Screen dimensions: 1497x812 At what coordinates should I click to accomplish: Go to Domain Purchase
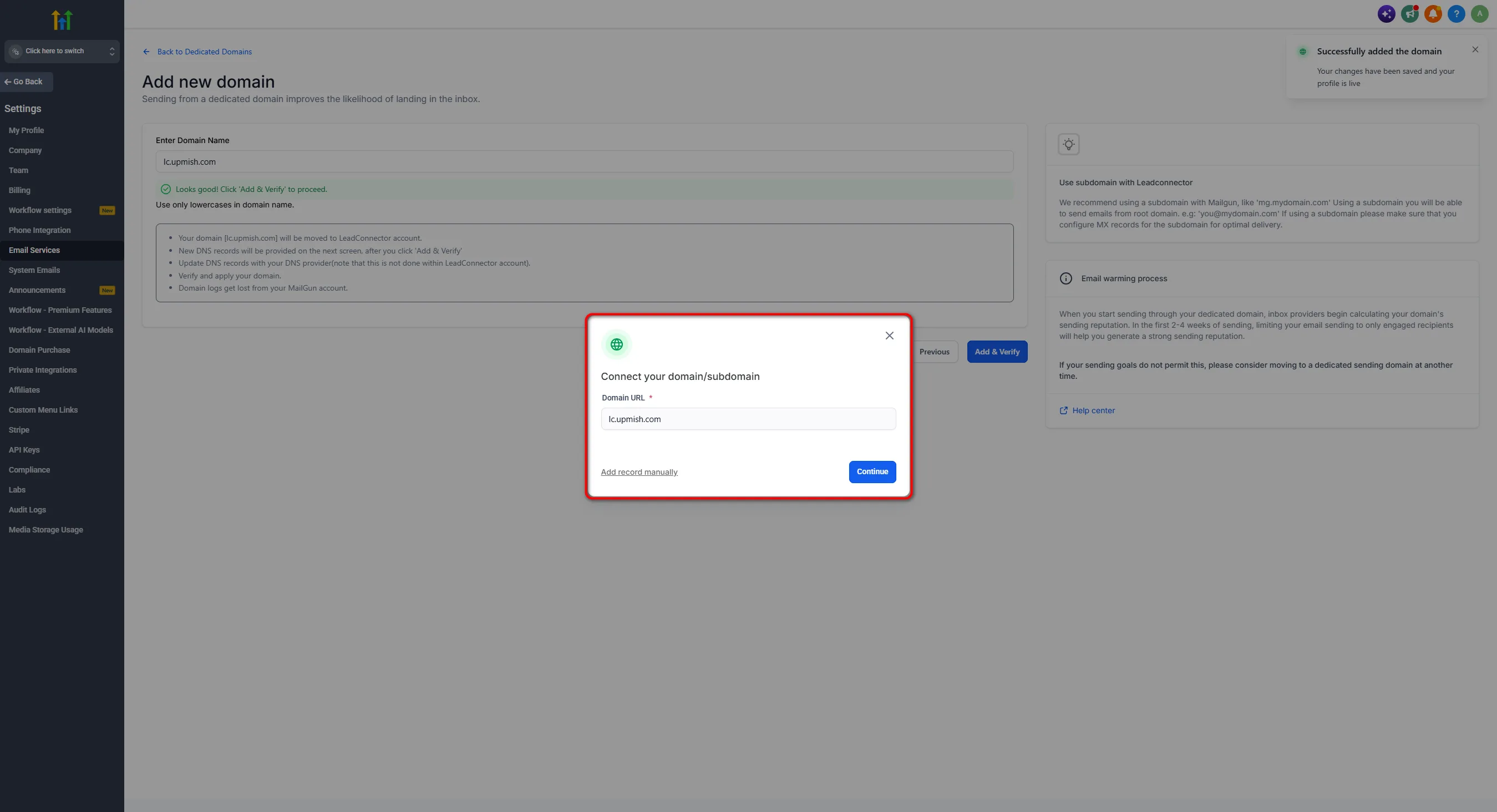point(39,350)
